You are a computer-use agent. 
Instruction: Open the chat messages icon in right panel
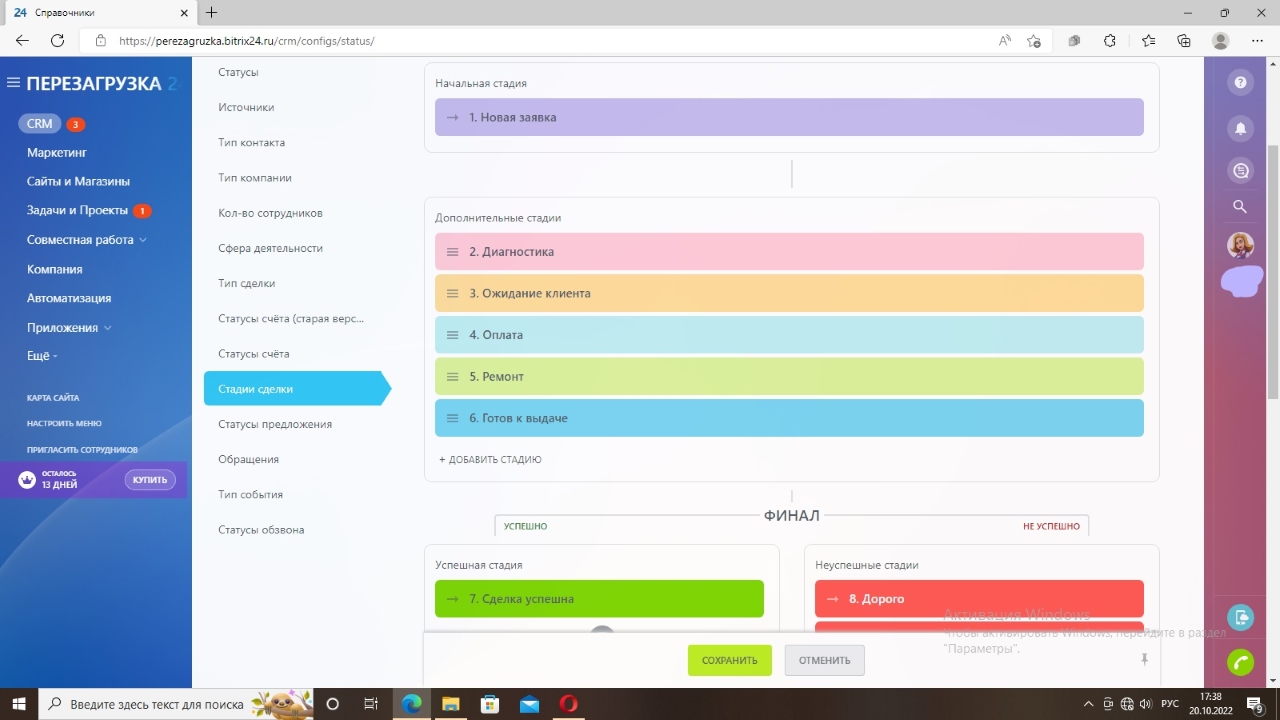click(1241, 171)
